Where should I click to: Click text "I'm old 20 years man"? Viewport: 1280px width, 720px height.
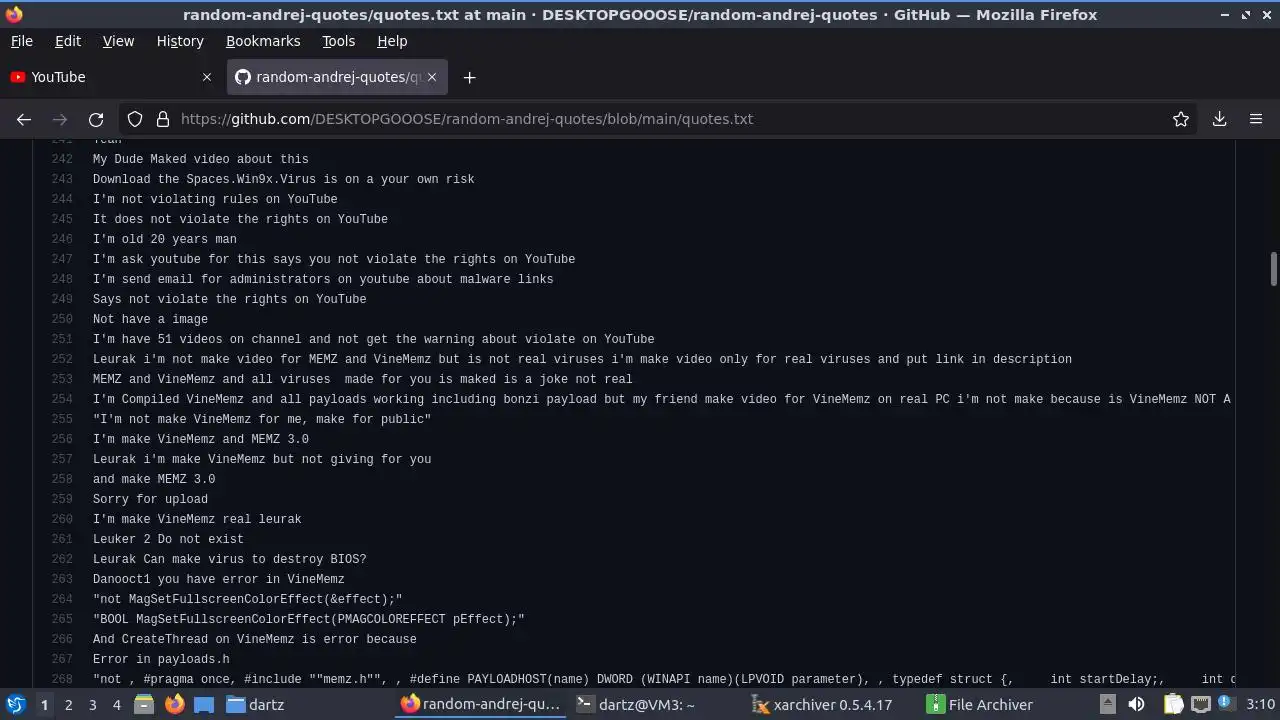(165, 239)
